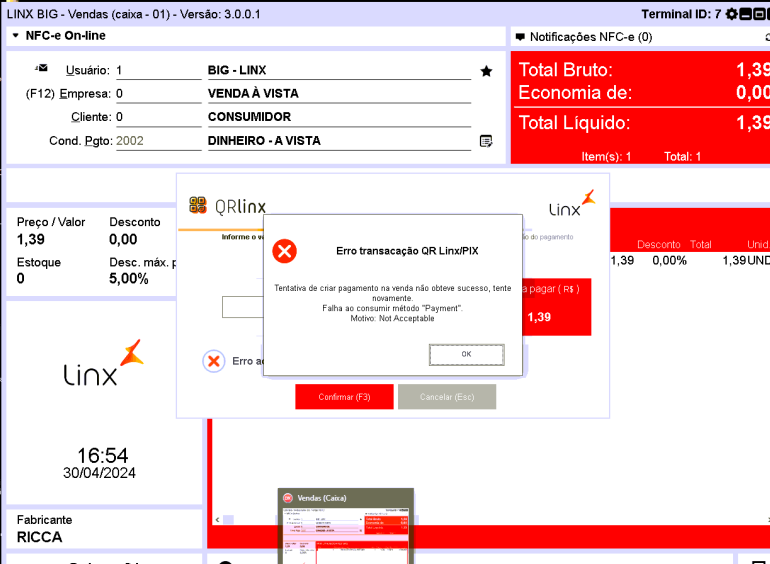Open the payment condition list icon
This screenshot has width=770, height=564.
(486, 141)
